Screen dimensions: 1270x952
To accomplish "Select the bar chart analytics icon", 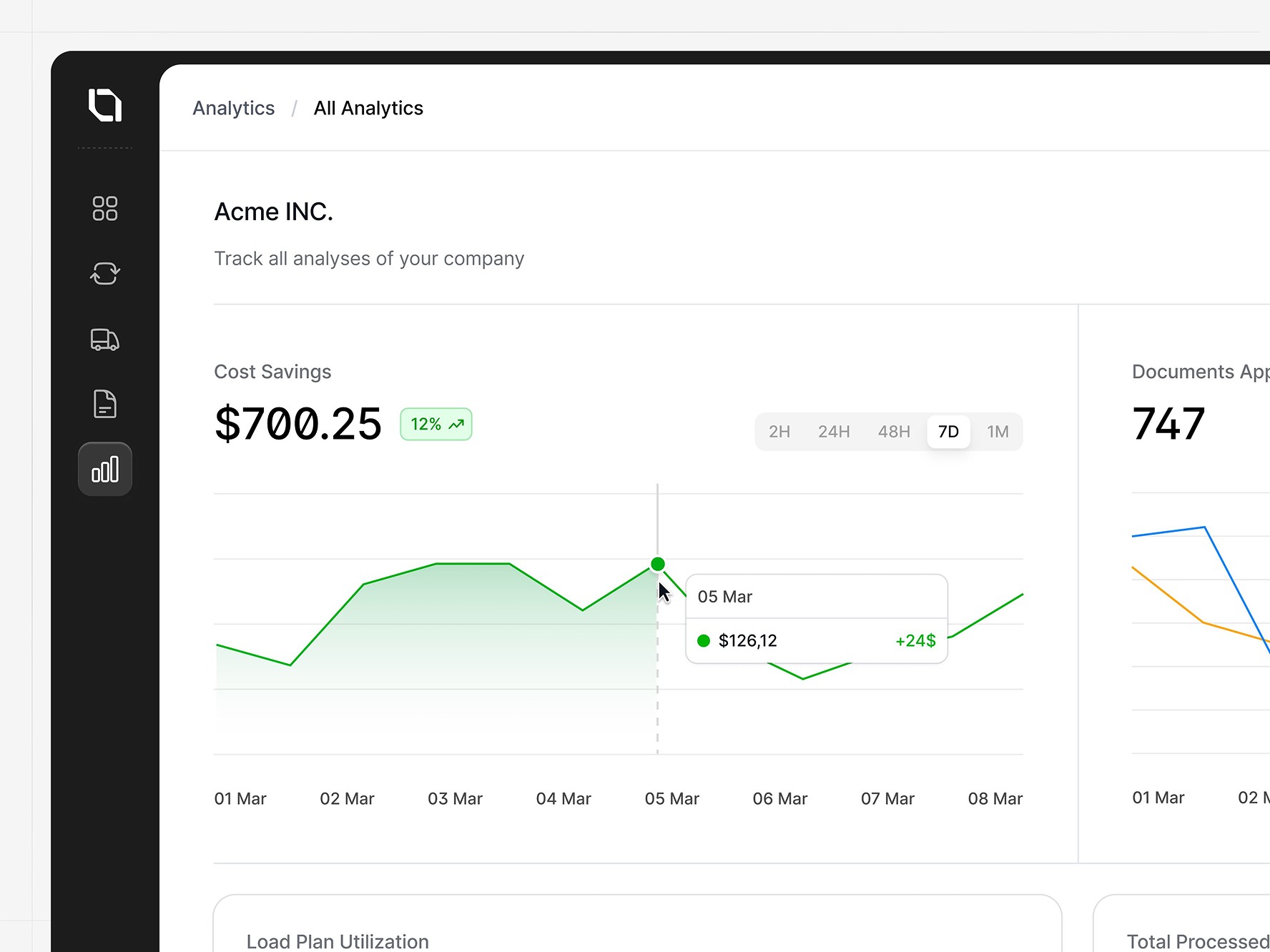I will click(x=105, y=469).
